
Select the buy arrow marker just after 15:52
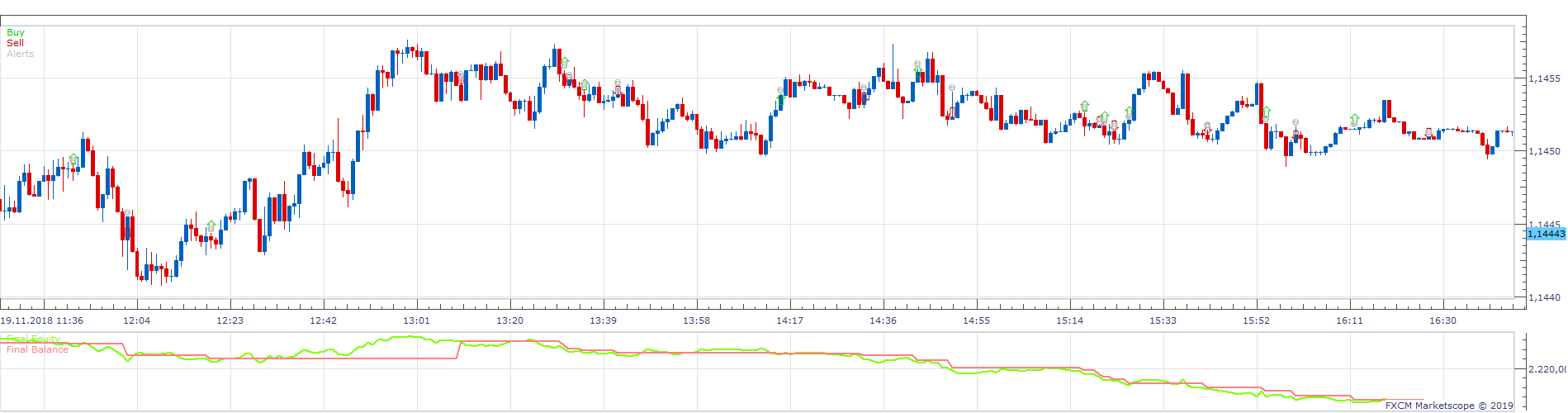coord(1267,112)
